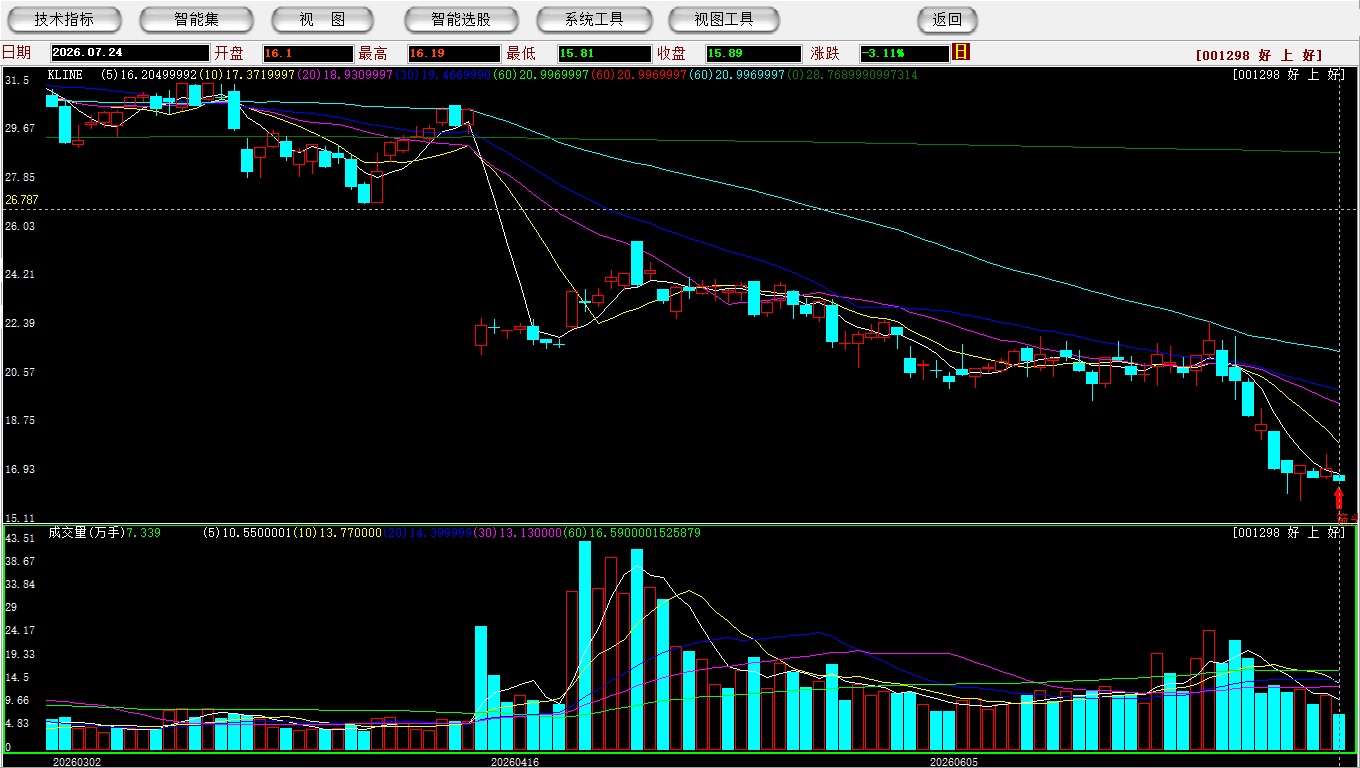
Task: Click the 20260416 date axis label
Action: pyautogui.click(x=514, y=762)
